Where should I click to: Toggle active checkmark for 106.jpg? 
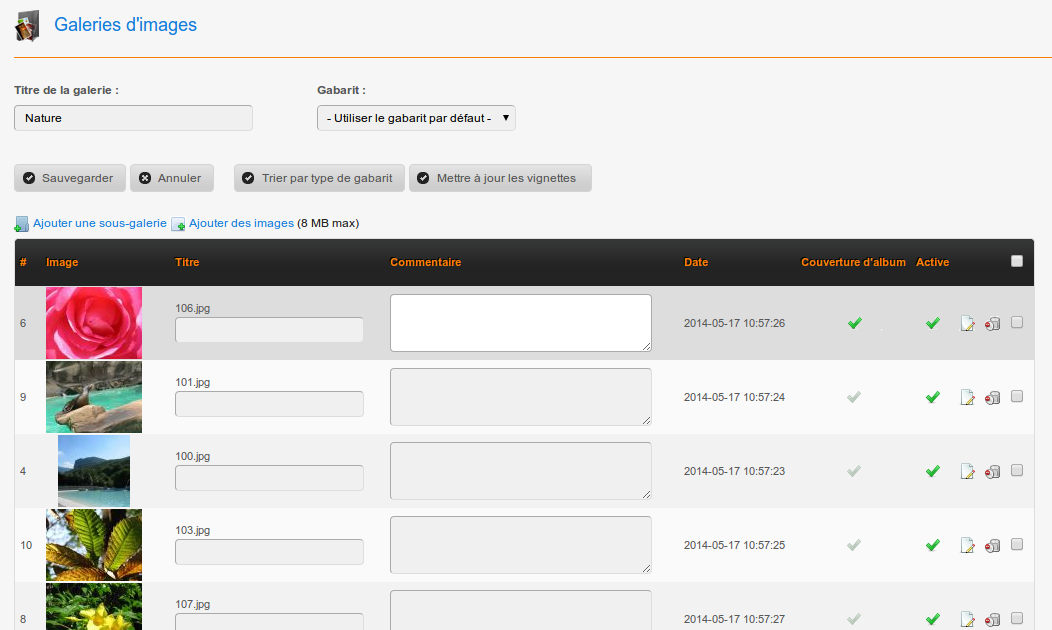pyautogui.click(x=932, y=323)
